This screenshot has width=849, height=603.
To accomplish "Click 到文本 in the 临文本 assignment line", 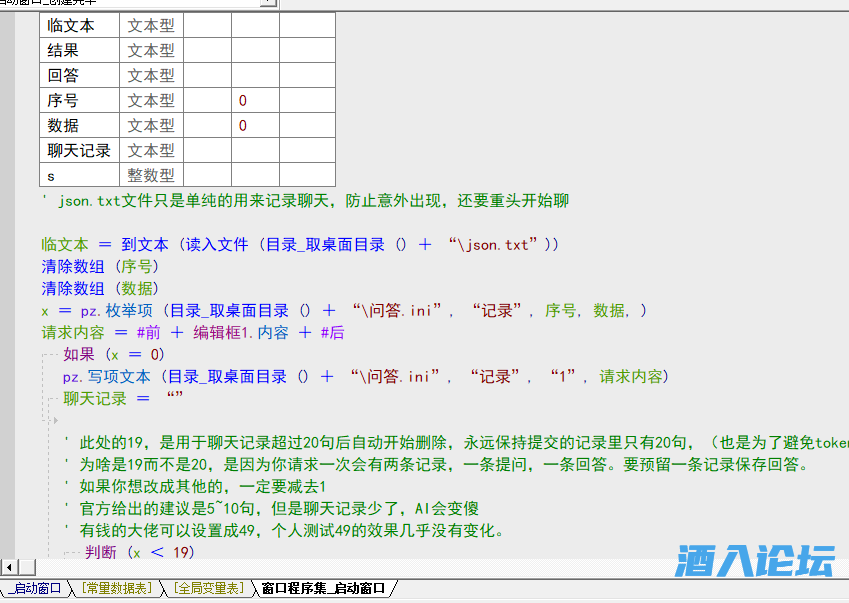I will coord(145,245).
